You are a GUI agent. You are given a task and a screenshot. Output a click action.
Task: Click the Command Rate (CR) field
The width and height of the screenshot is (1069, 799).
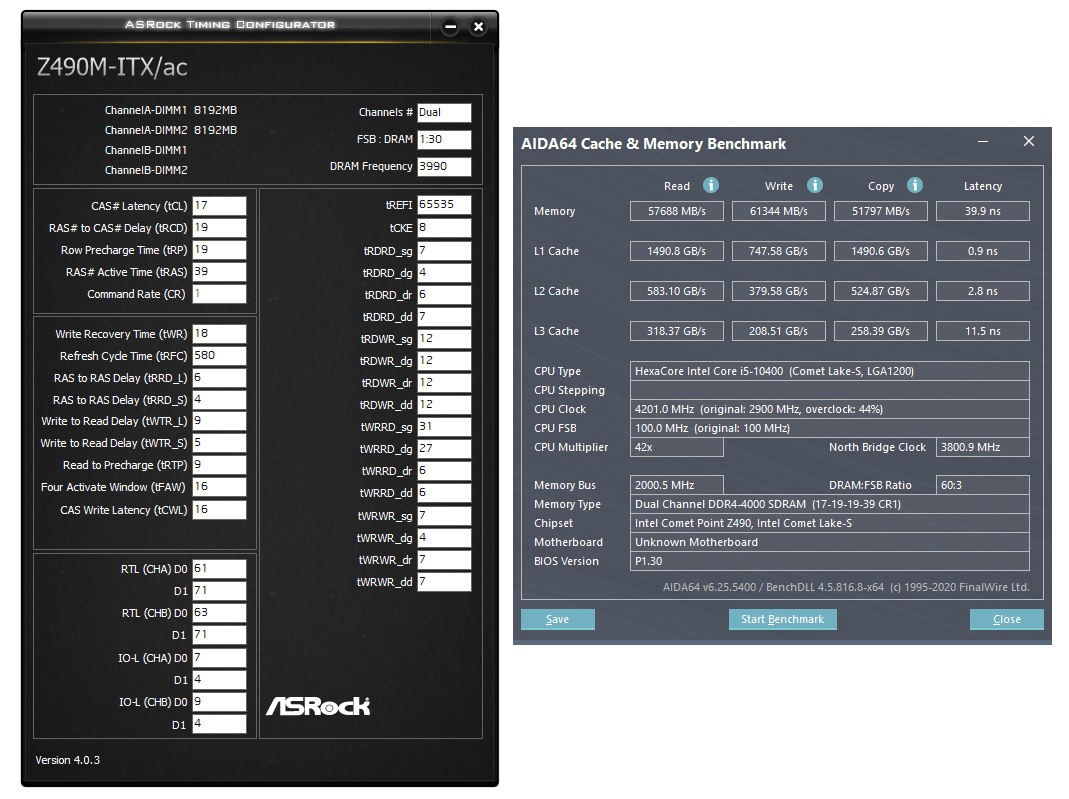(219, 294)
